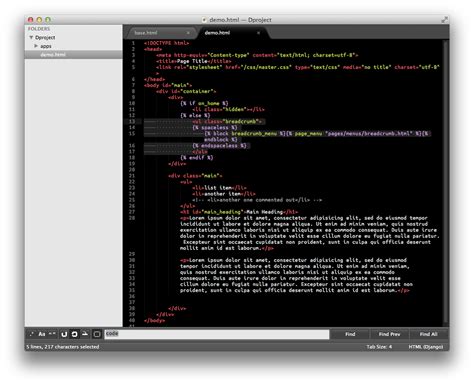Toggle the in-selection search icon

(x=85, y=334)
